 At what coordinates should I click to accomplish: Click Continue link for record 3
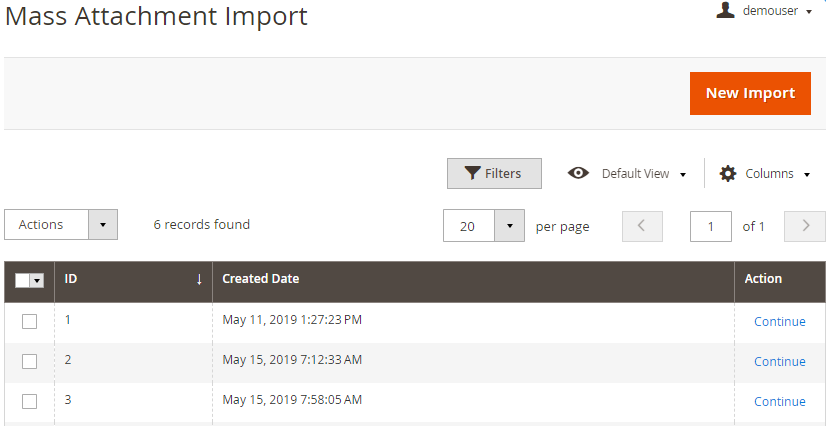pos(780,401)
